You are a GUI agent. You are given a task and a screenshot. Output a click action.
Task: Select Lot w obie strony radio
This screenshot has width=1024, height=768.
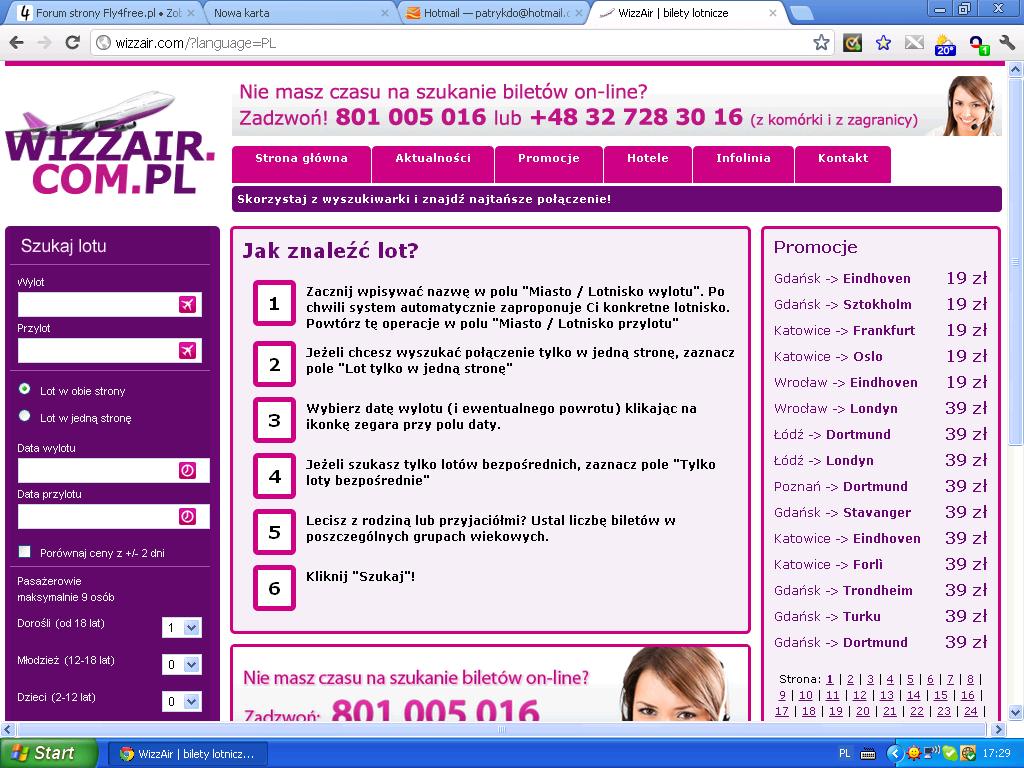(x=25, y=389)
